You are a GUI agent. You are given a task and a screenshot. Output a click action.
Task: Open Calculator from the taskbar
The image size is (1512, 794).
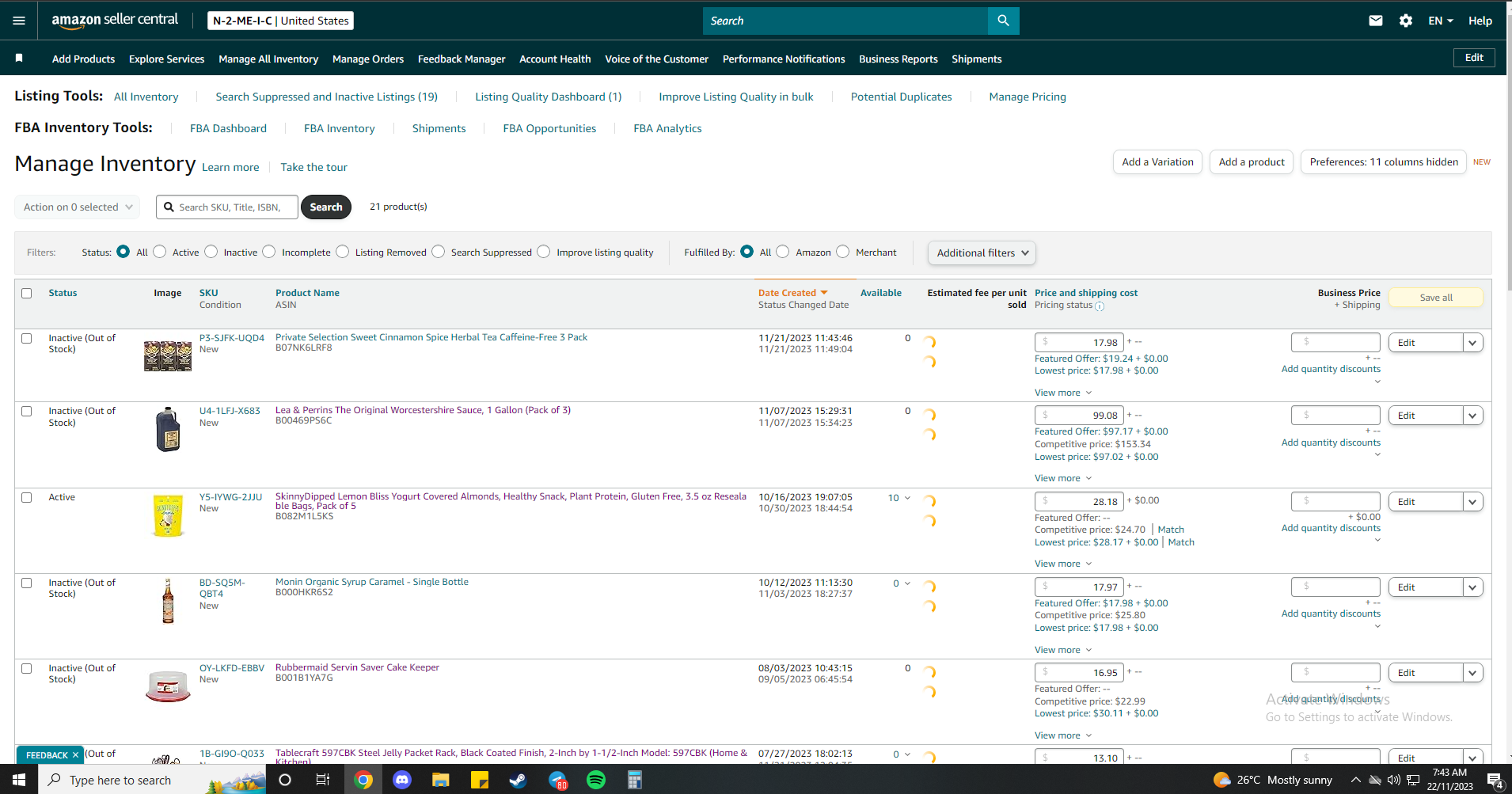pos(634,780)
